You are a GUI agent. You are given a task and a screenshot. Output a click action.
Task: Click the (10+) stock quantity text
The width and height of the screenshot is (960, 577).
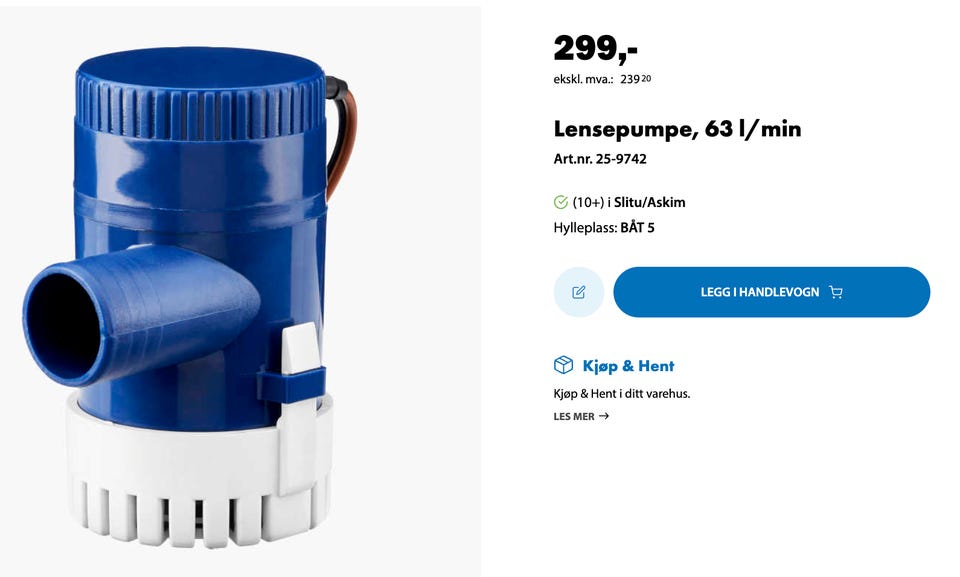point(588,202)
